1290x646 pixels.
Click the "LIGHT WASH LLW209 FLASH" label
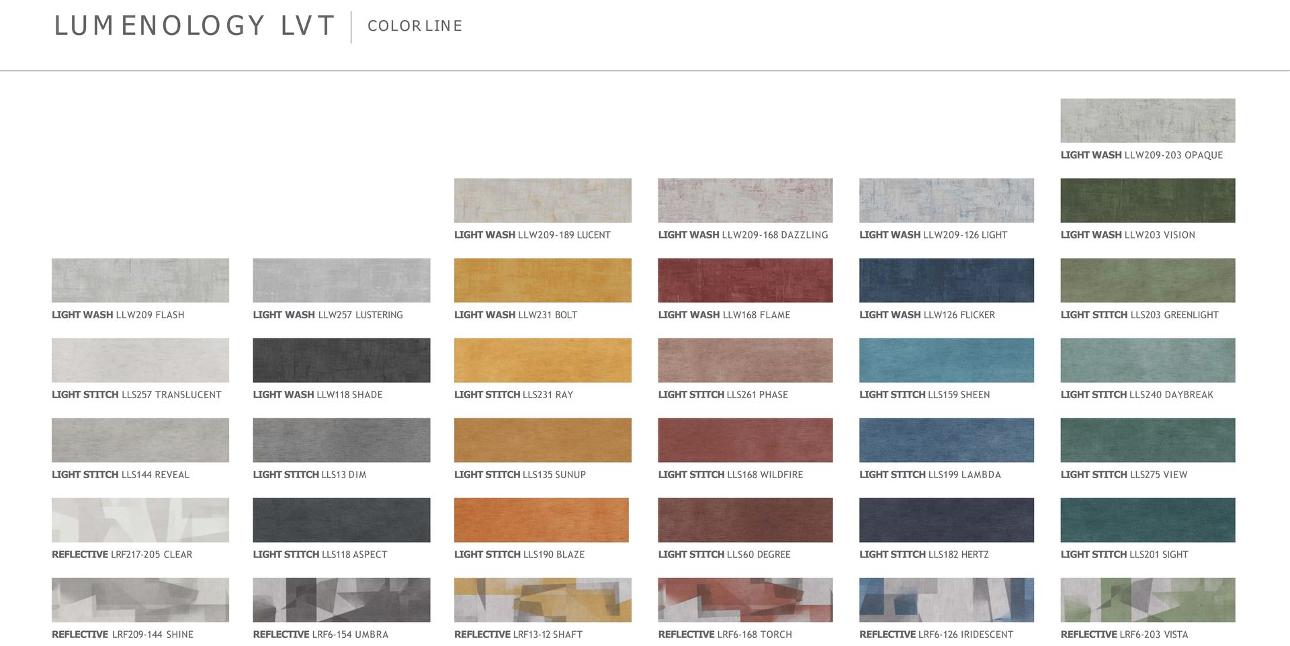(118, 315)
